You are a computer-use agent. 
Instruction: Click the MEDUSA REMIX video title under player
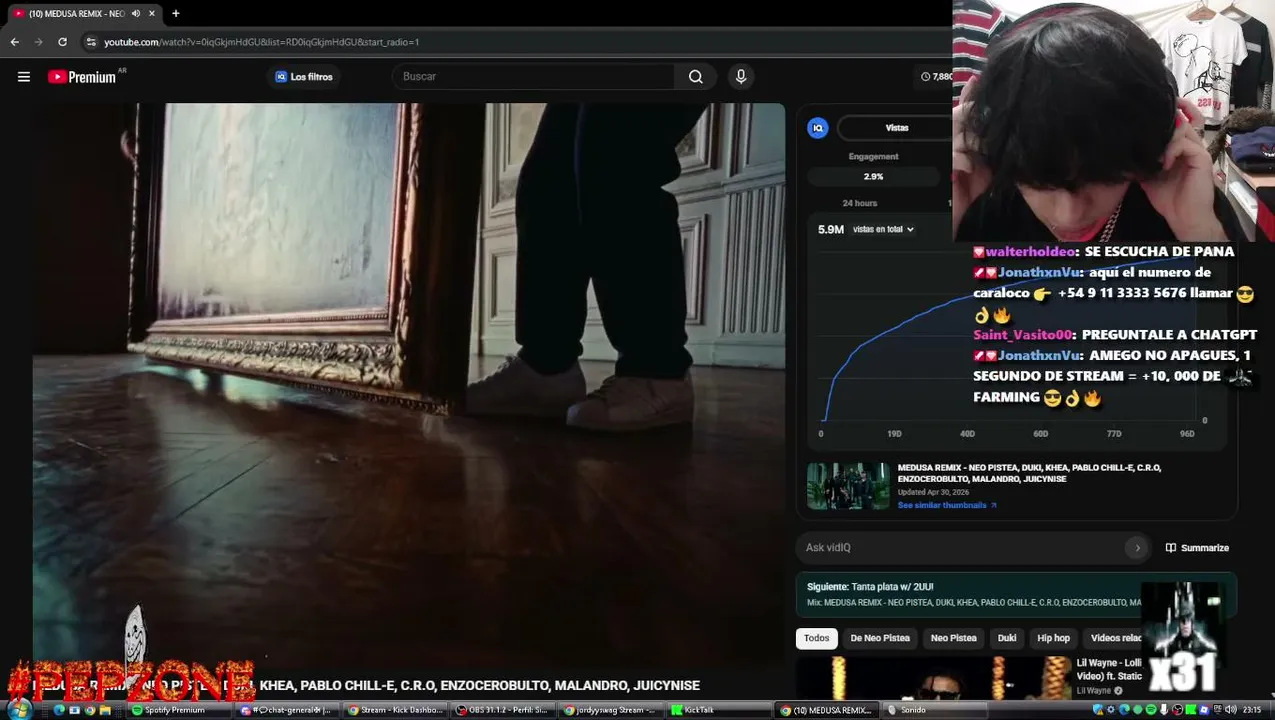366,686
